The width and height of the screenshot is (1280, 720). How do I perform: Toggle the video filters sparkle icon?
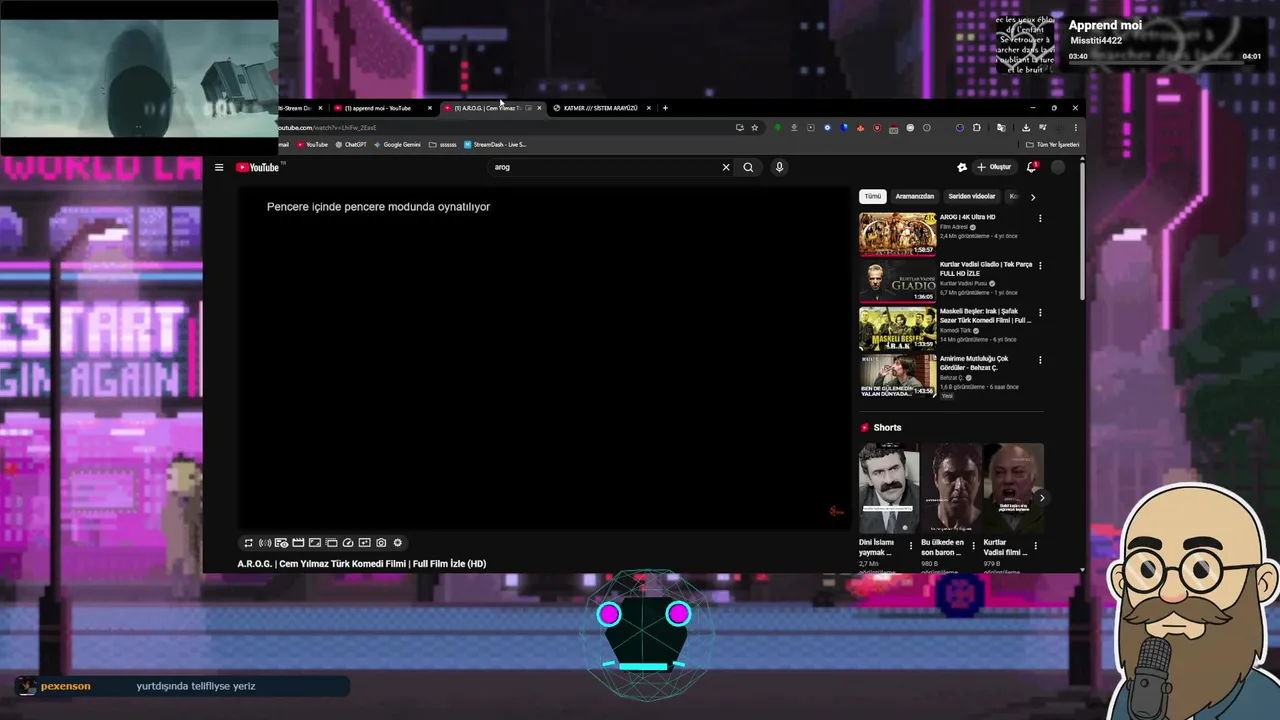(x=364, y=543)
